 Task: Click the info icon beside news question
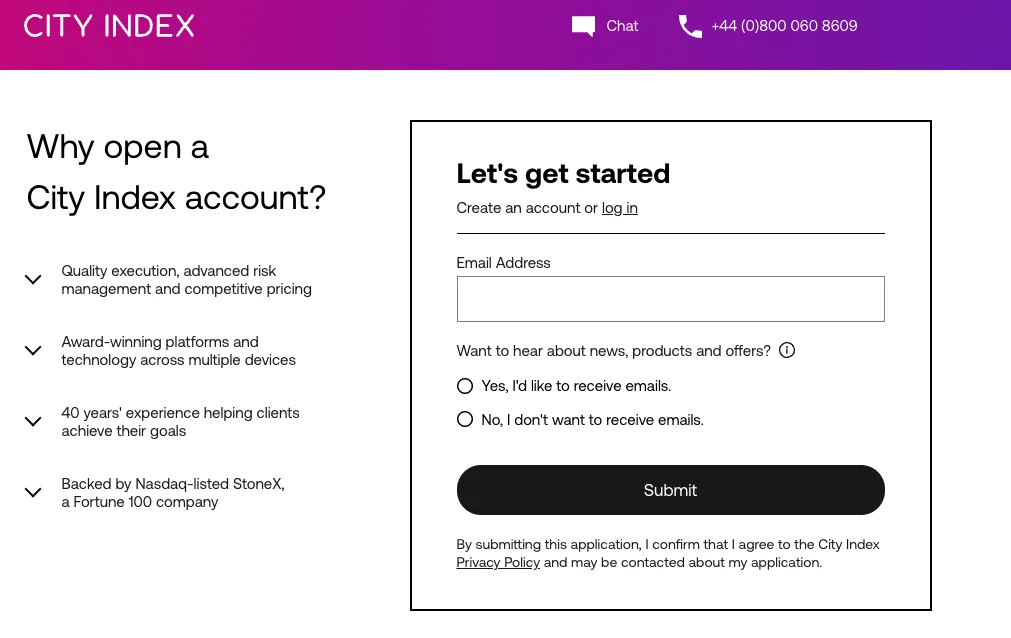pyautogui.click(x=787, y=350)
